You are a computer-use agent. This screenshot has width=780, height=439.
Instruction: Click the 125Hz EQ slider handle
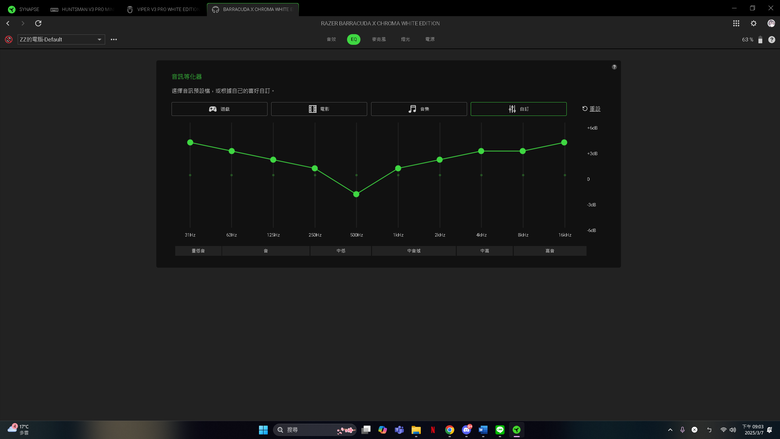273,160
